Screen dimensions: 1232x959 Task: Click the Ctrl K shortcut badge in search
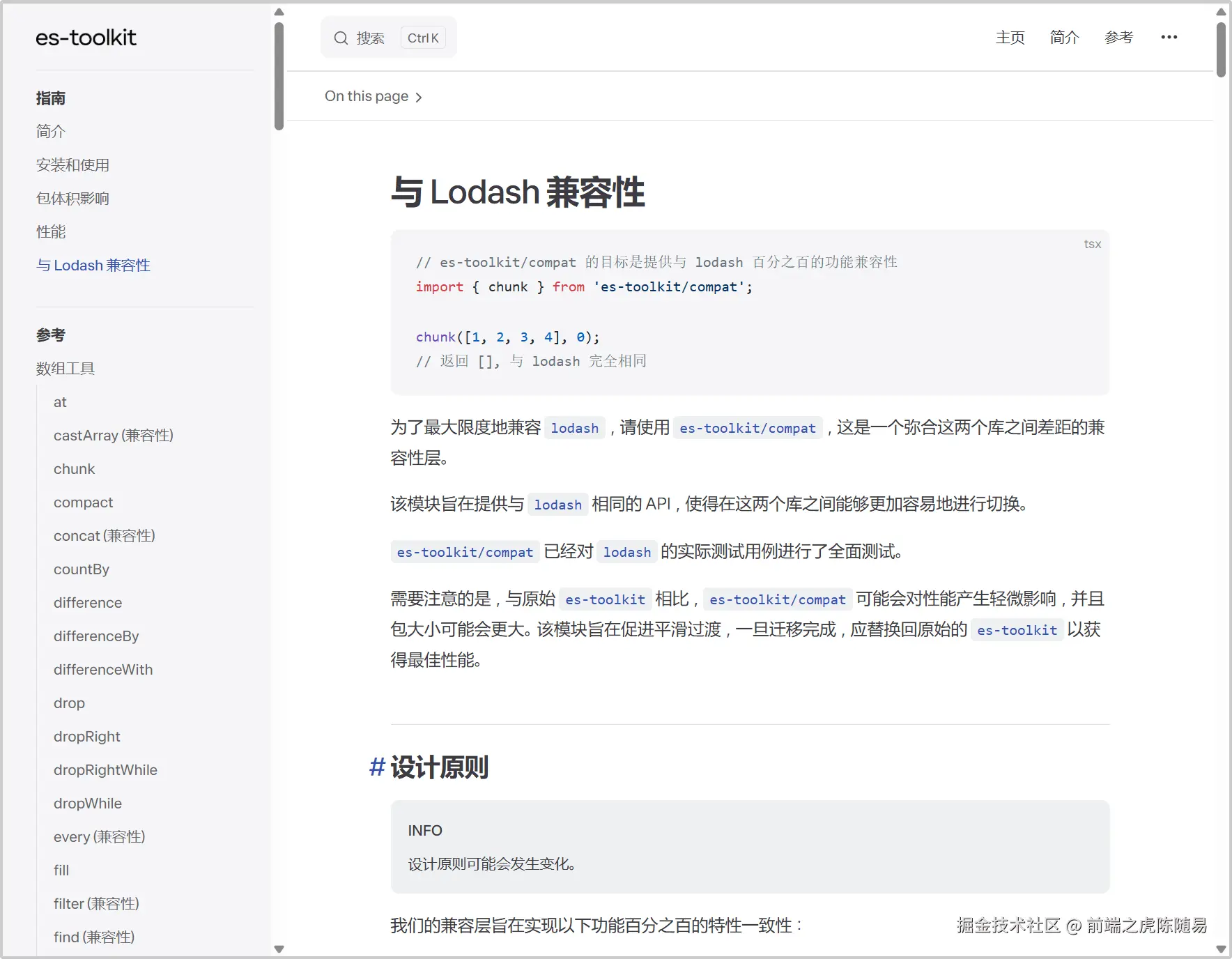(423, 38)
